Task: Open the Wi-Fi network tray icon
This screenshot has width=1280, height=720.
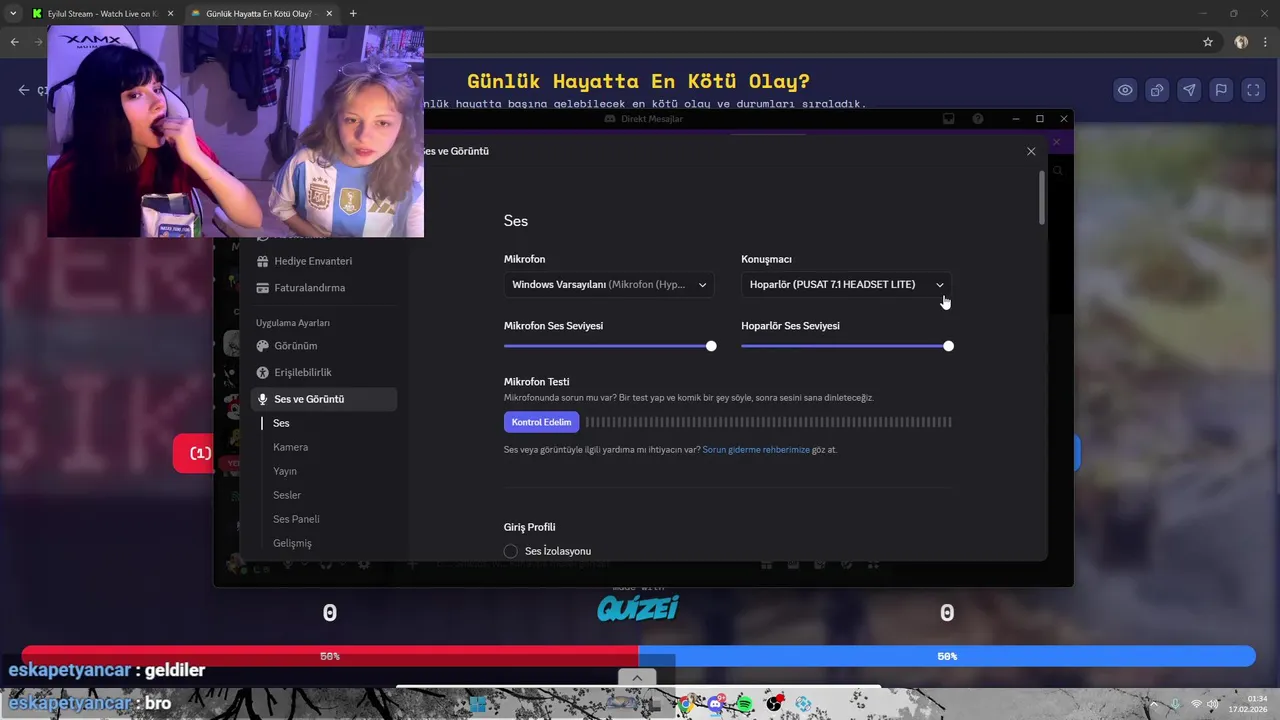Action: point(1196,704)
